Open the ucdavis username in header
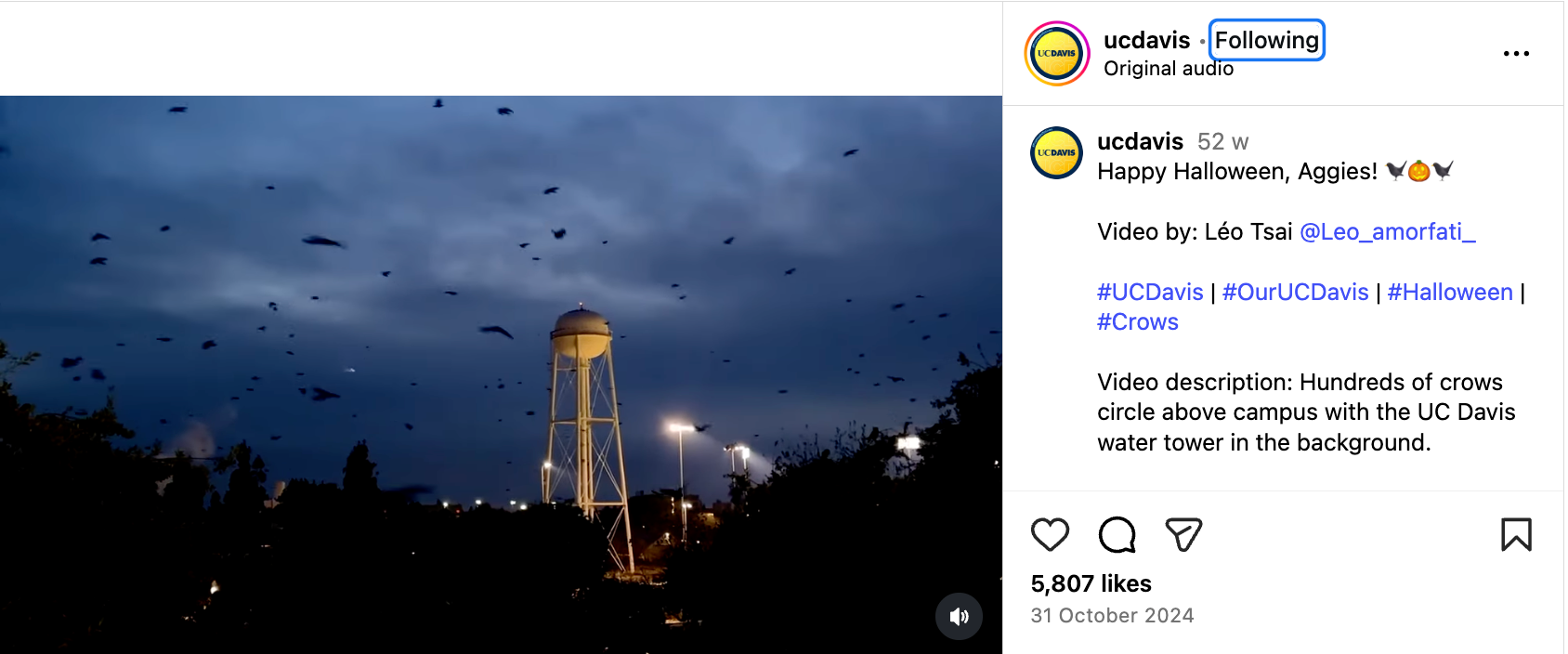 (x=1146, y=40)
